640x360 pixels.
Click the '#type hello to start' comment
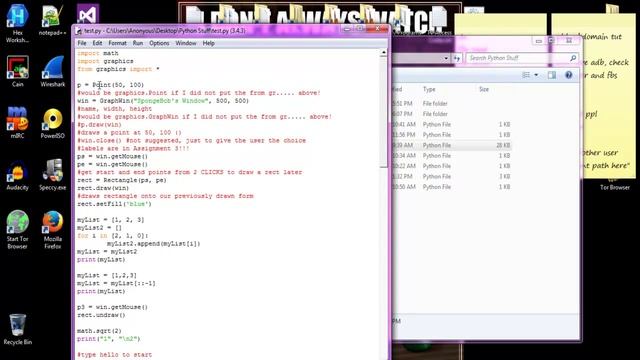(114, 355)
